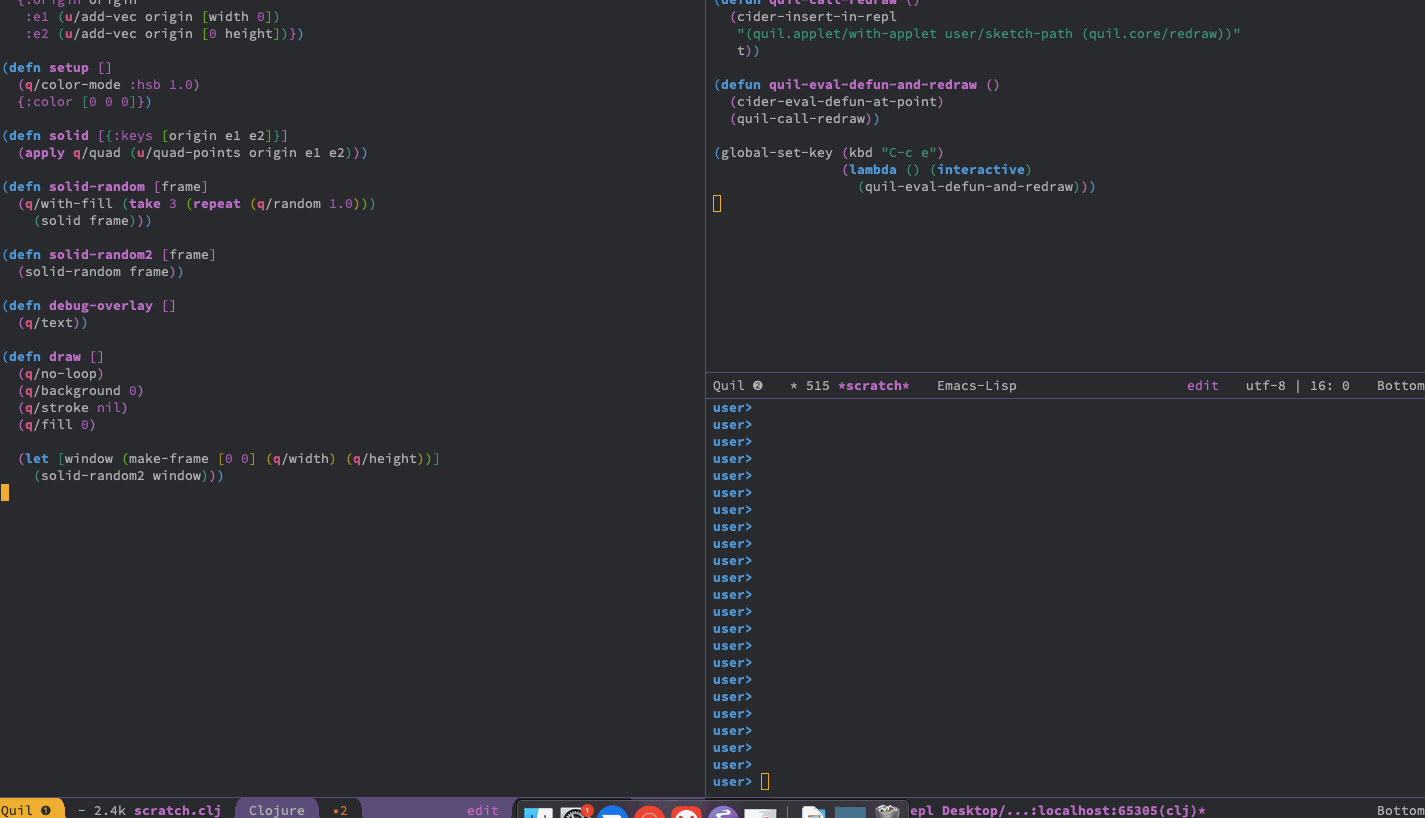This screenshot has height=818, width=1425.
Task: Click the '(let [window (make-frame' line
Action: pyautogui.click(x=228, y=458)
